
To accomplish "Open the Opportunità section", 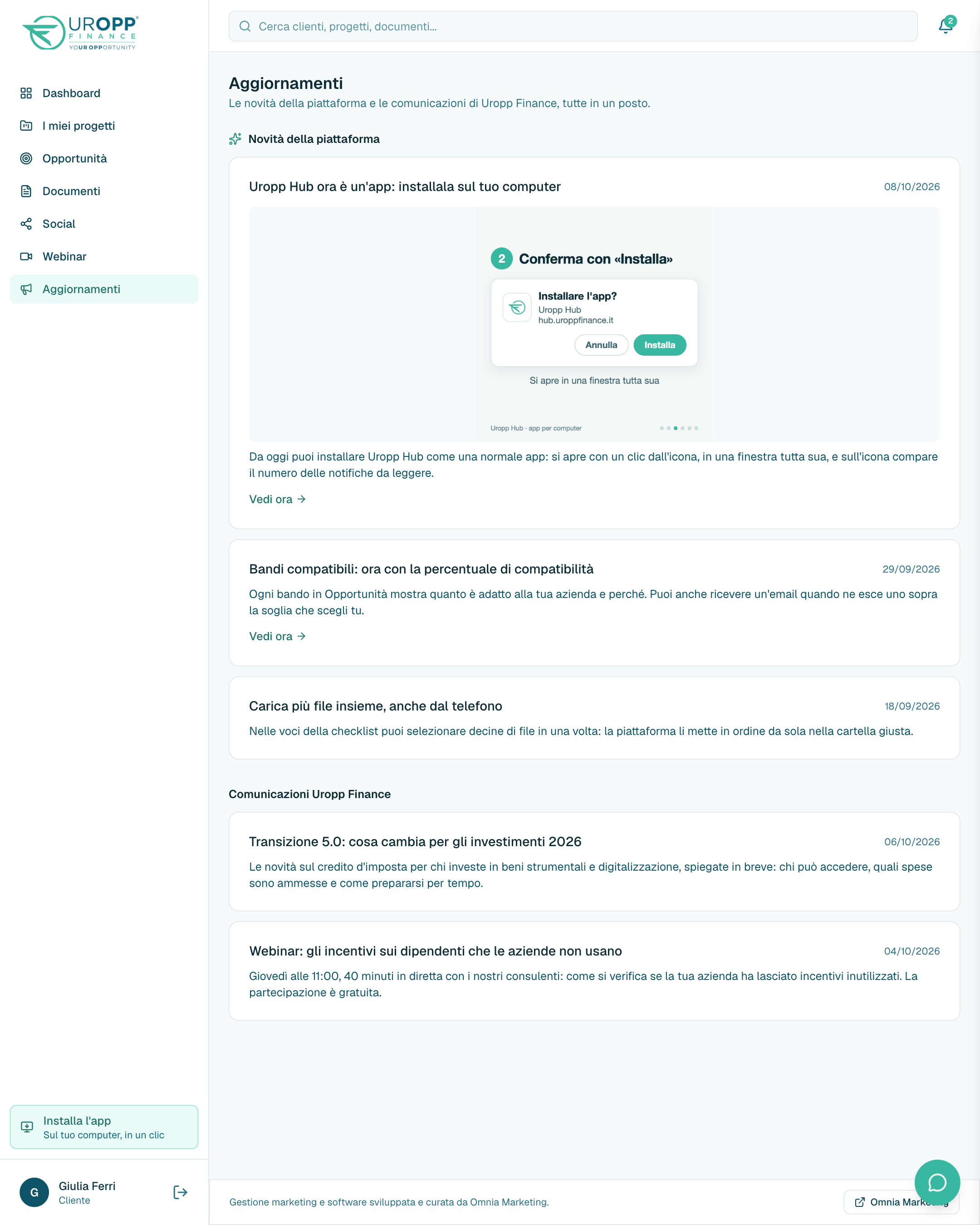I will pyautogui.click(x=104, y=158).
